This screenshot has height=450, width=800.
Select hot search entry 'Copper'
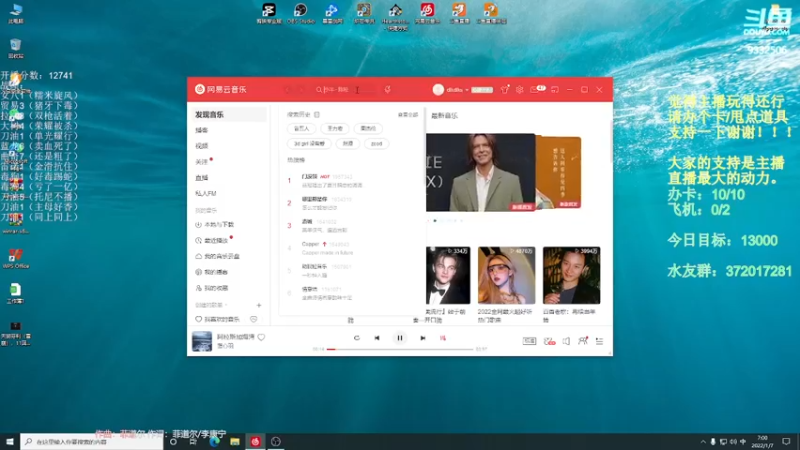[x=352, y=248]
